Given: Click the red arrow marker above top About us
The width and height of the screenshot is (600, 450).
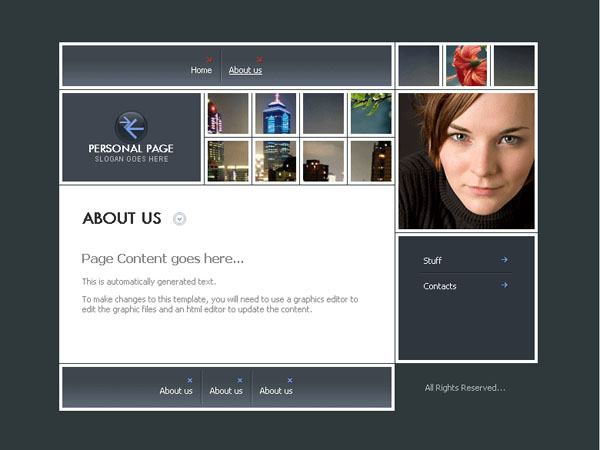Looking at the screenshot, I should point(259,59).
